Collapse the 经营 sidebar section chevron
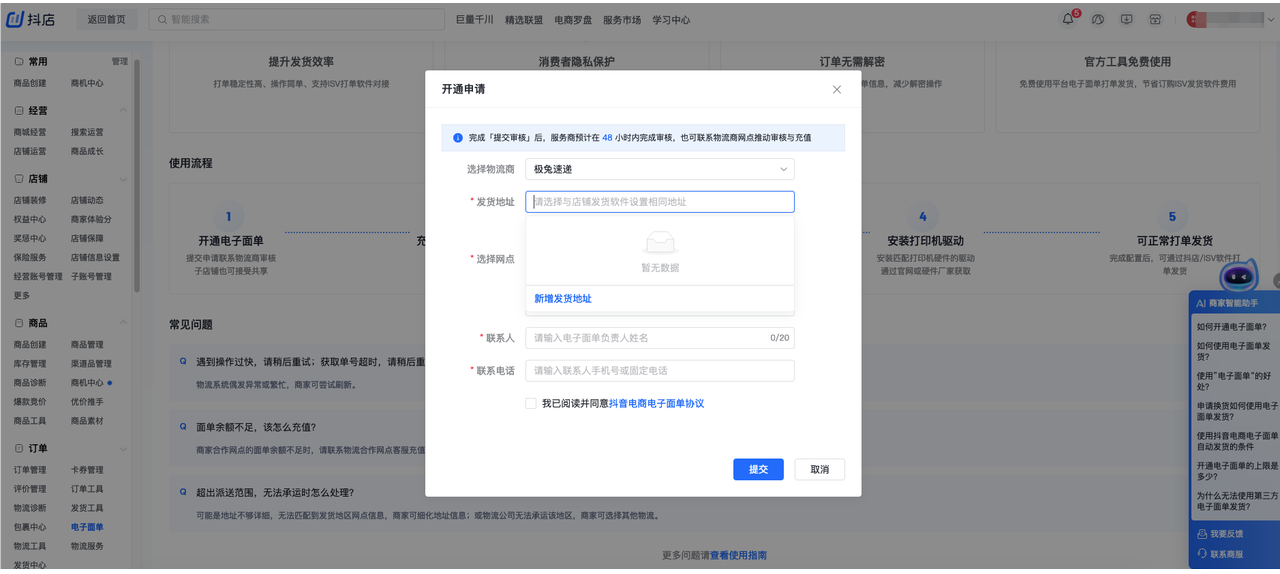 (123, 110)
